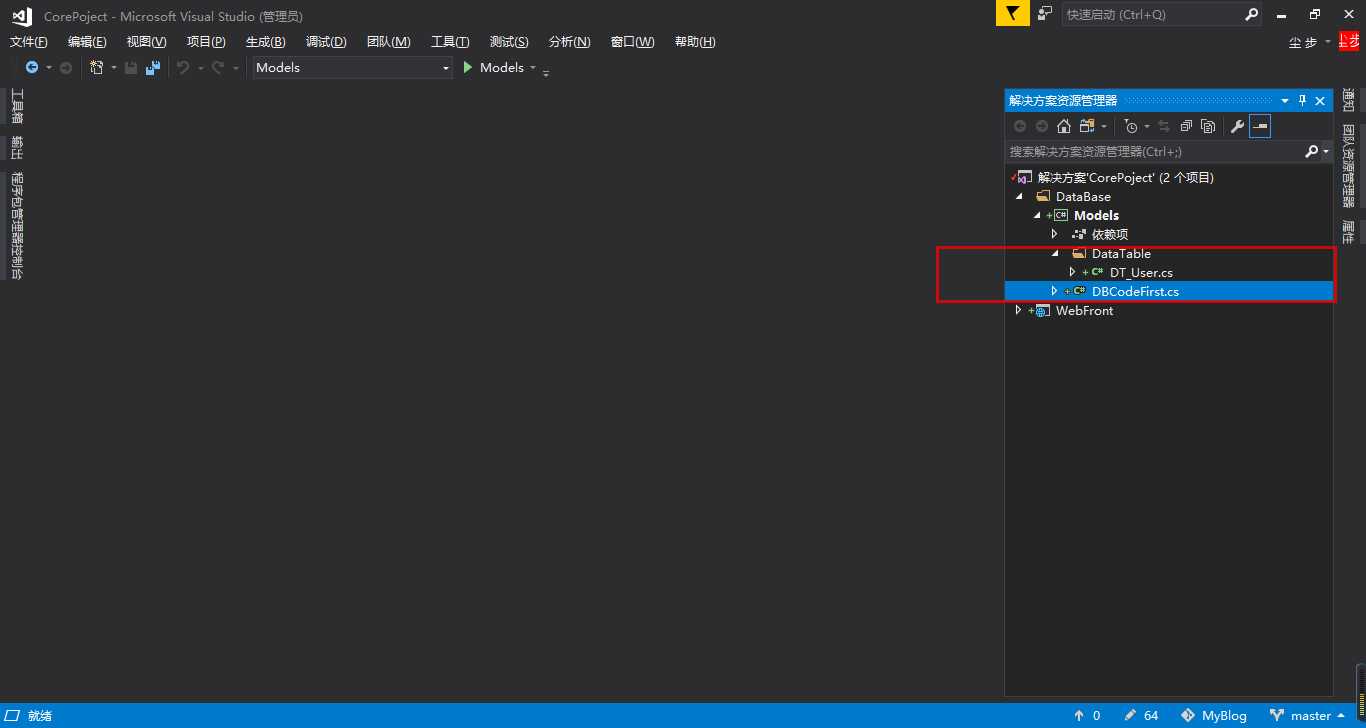Open the 调试(D) menu
The image size is (1366, 728).
326,42
